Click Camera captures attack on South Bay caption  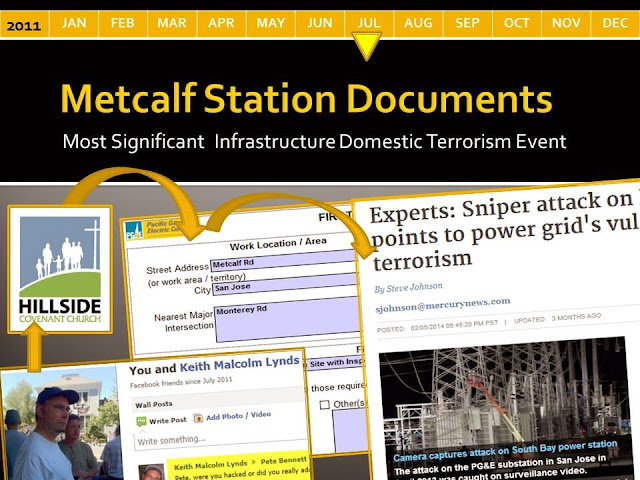pos(505,451)
